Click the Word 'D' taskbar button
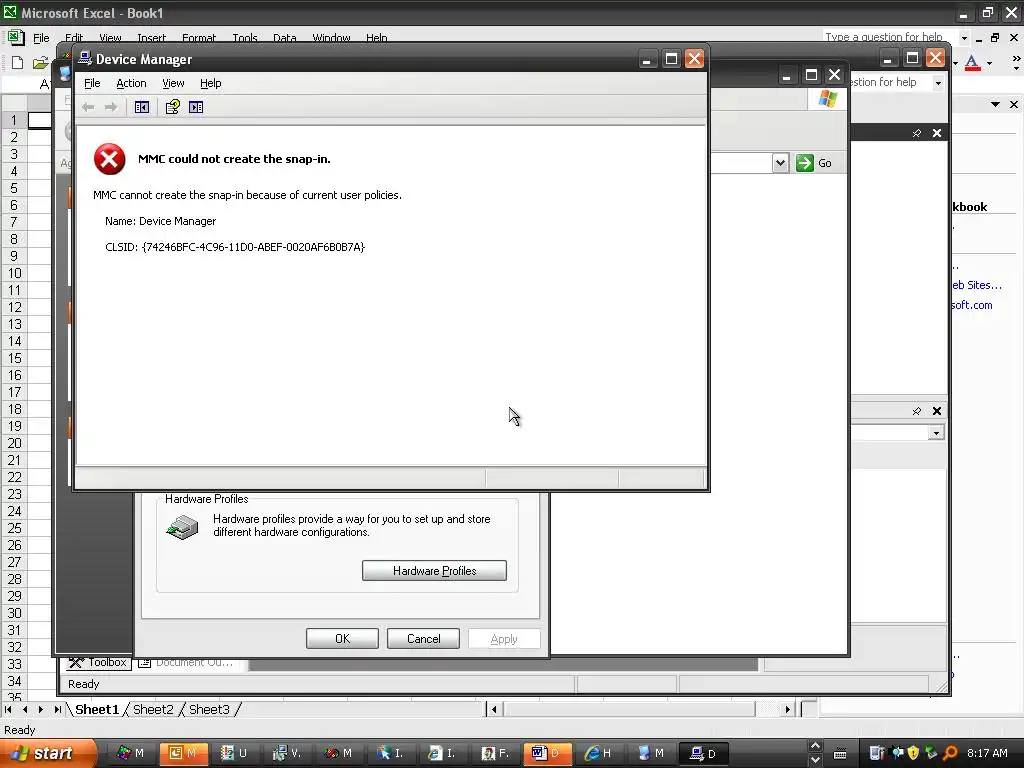This screenshot has height=768, width=1024. click(x=547, y=753)
